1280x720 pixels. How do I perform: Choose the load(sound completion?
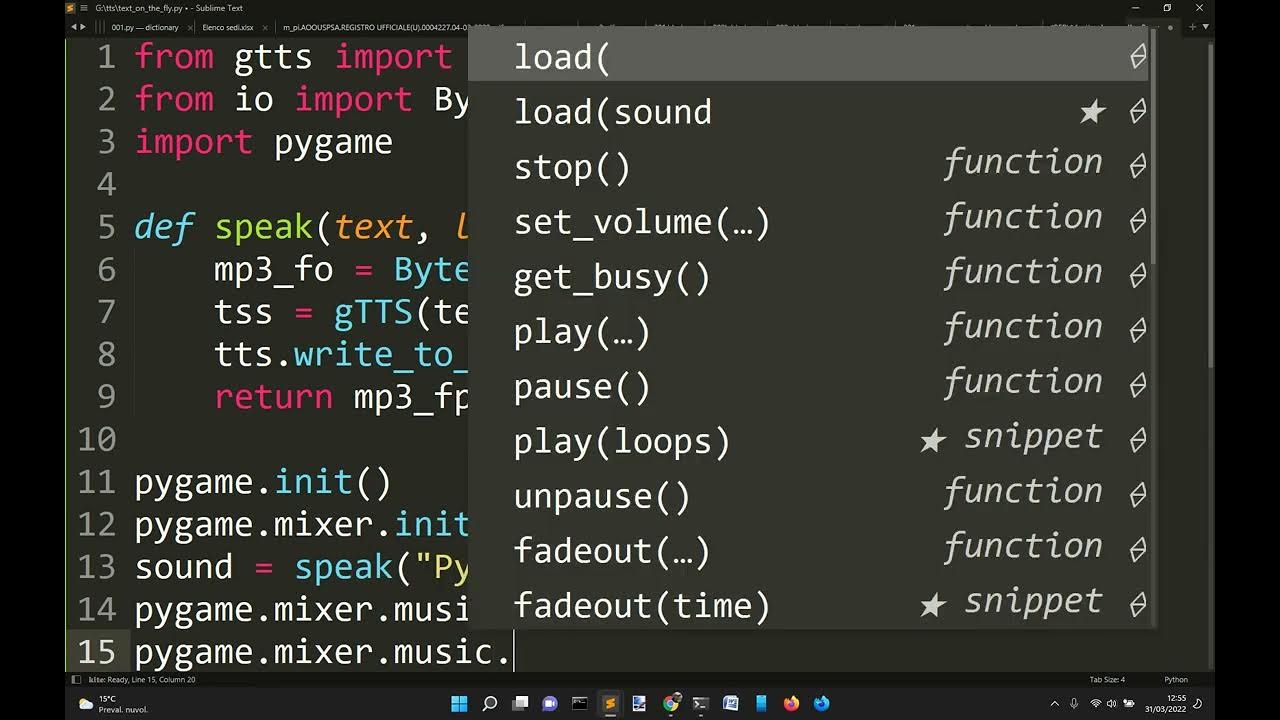[808, 112]
